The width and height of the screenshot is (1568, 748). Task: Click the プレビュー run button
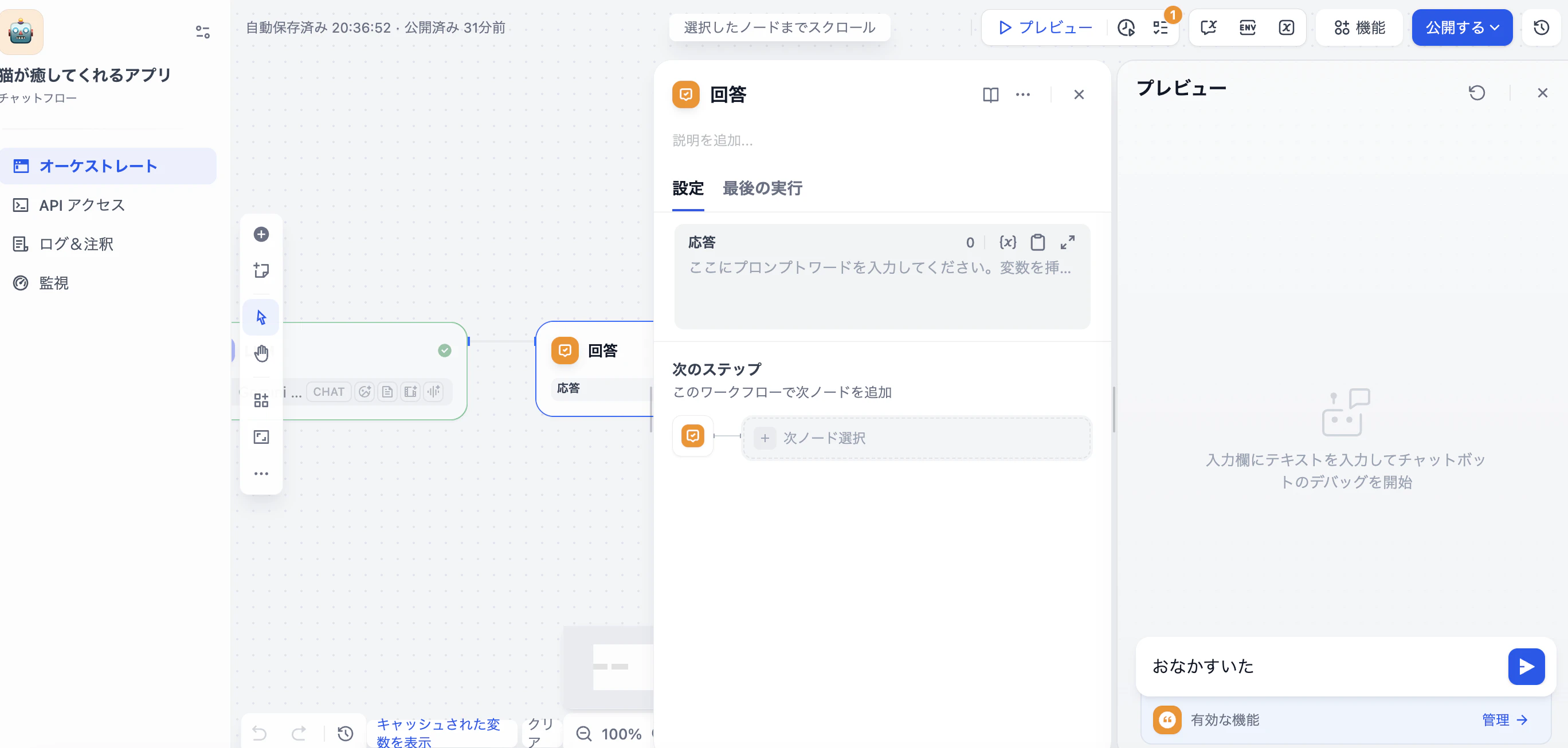point(1045,27)
